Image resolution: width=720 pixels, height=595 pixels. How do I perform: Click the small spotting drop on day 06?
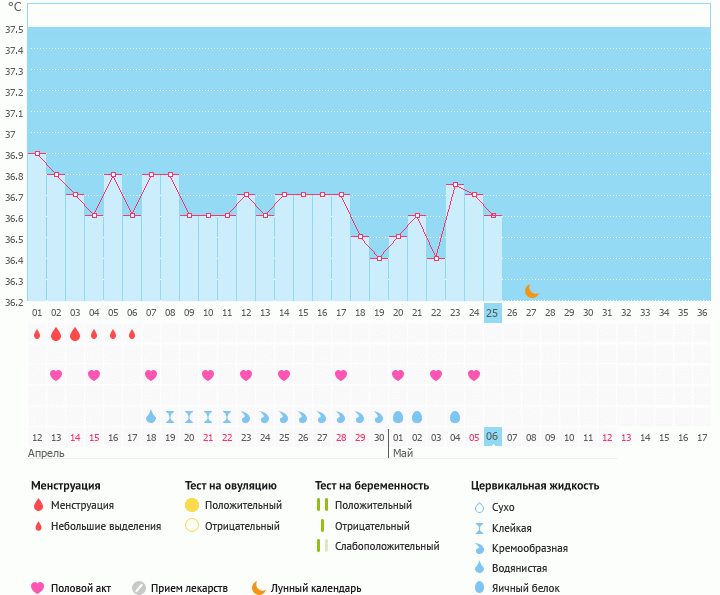tap(132, 334)
